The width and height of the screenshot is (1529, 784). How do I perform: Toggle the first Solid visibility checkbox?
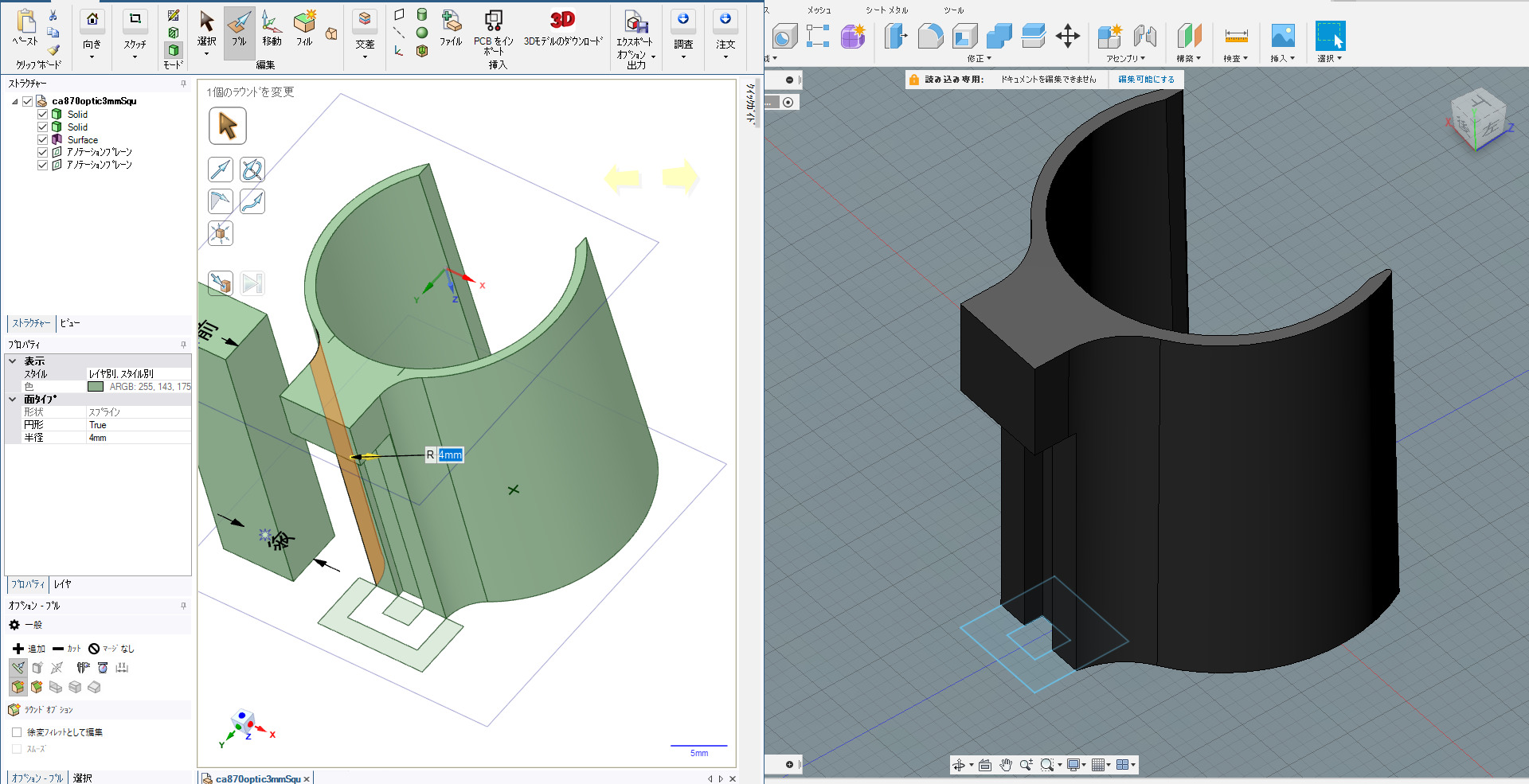tap(43, 114)
